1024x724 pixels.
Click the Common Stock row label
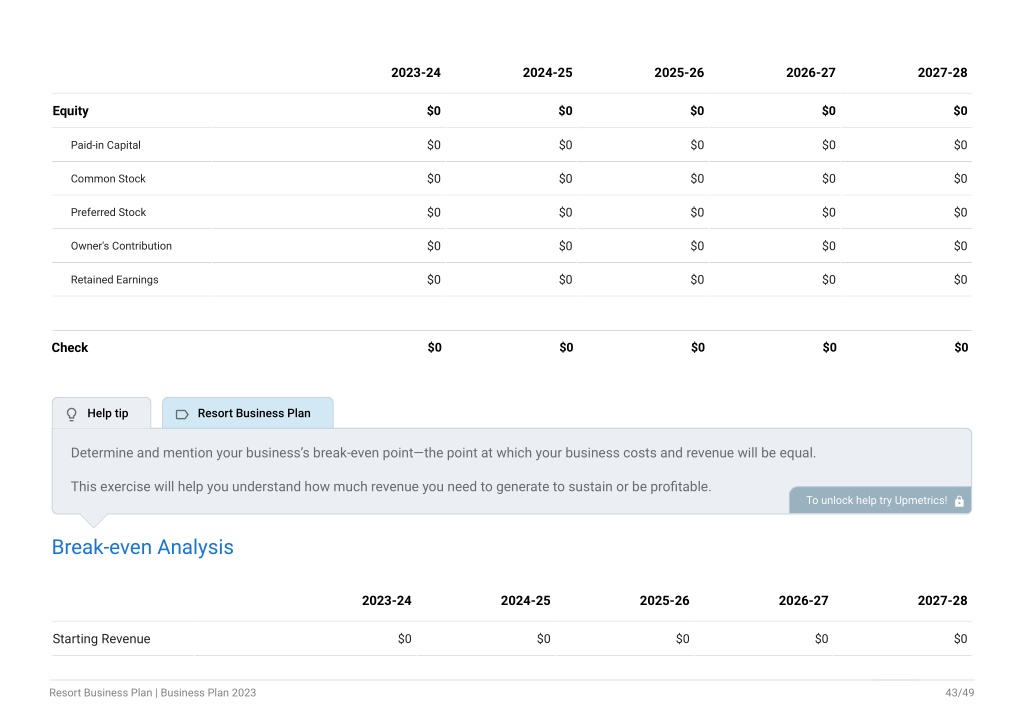108,179
